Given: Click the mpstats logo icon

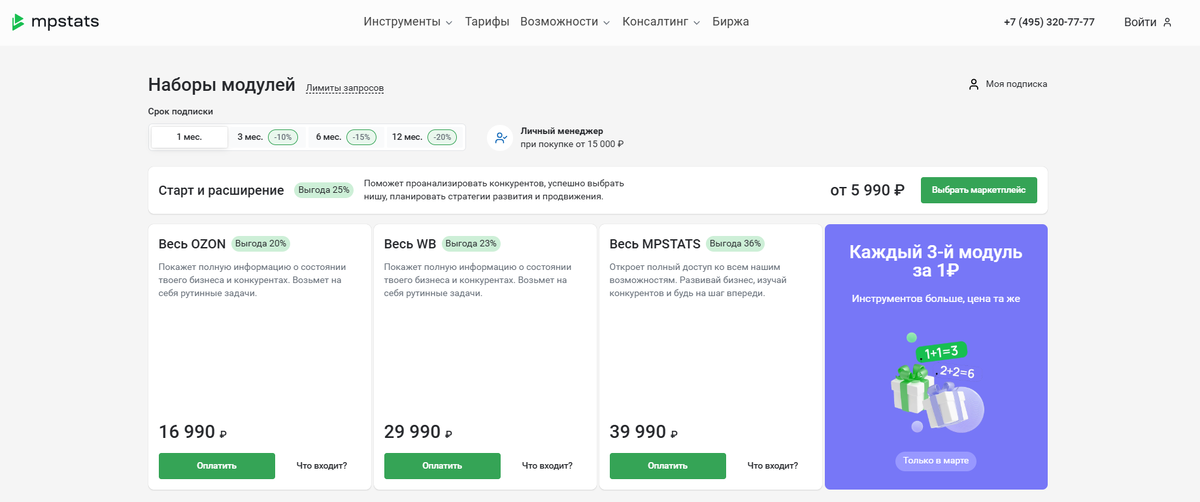Looking at the screenshot, I should tap(18, 22).
